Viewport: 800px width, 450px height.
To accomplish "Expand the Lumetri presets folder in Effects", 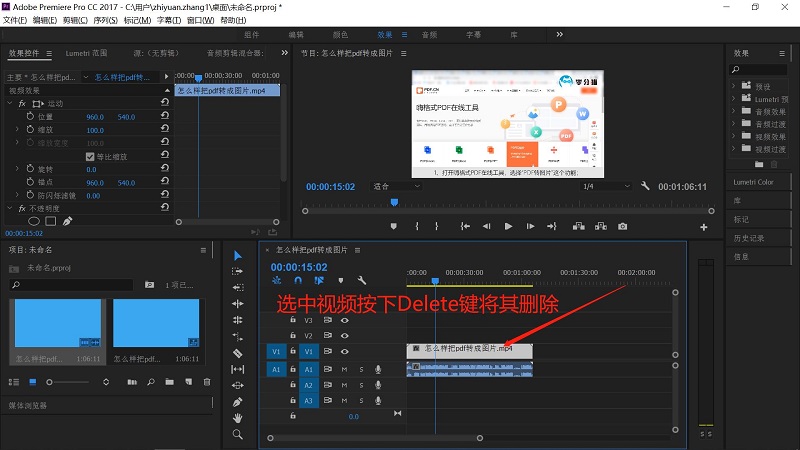I will click(733, 98).
